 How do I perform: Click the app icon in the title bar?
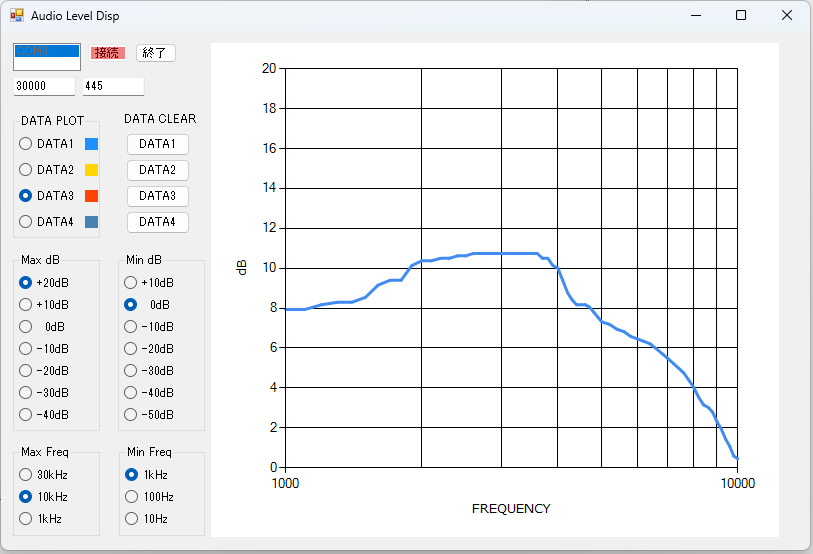[x=16, y=16]
